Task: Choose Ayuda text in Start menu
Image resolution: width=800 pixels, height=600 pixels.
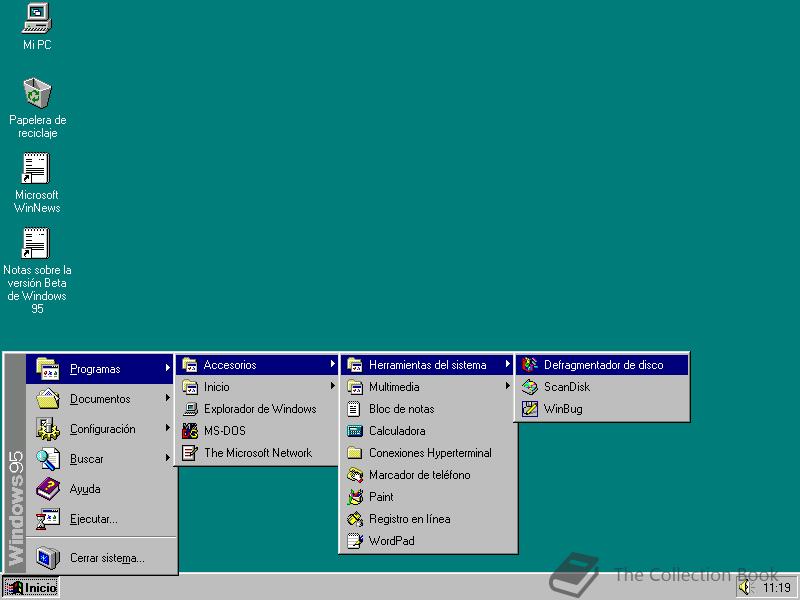Action: click(85, 489)
